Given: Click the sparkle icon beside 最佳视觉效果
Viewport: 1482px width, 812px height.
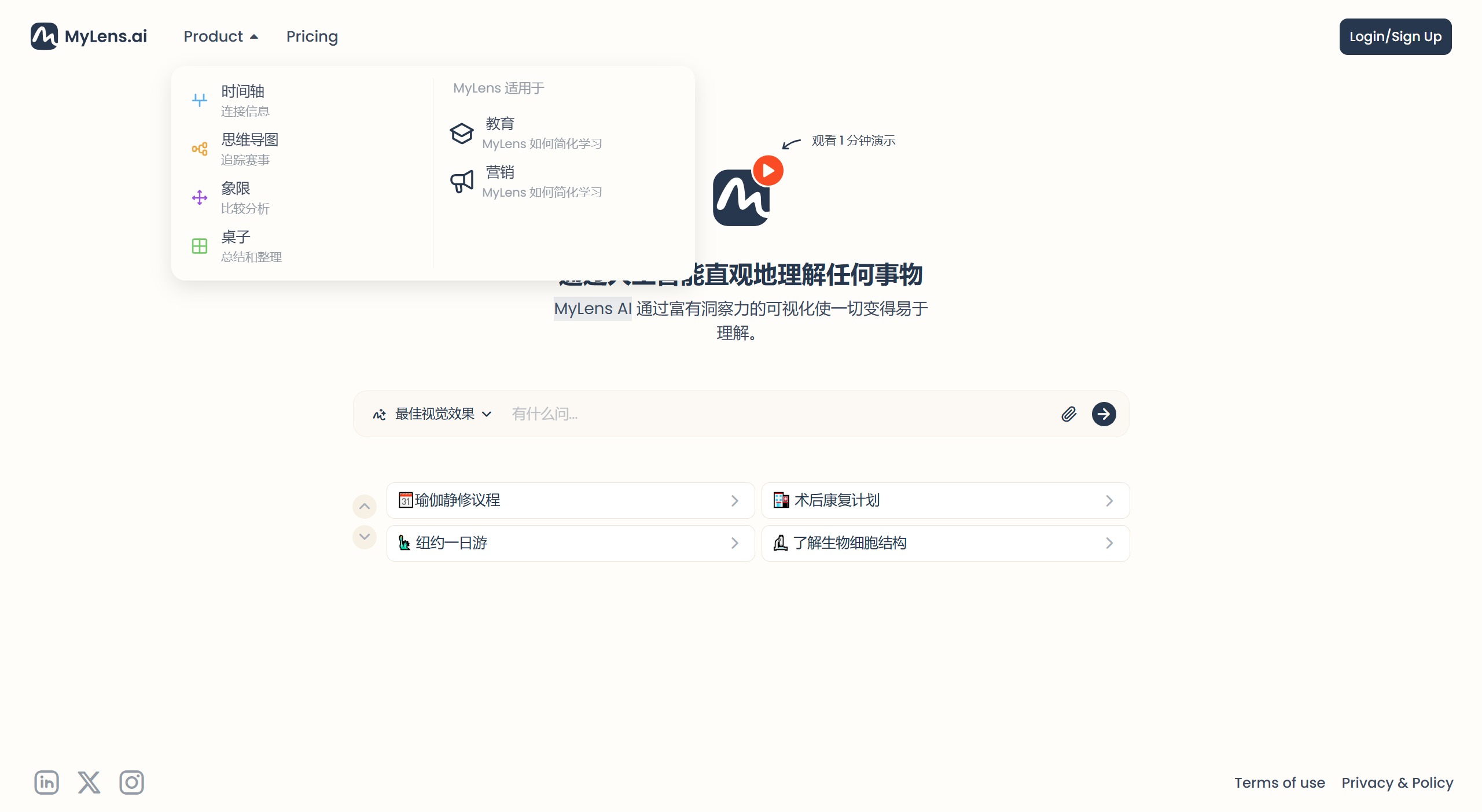Looking at the screenshot, I should 380,414.
